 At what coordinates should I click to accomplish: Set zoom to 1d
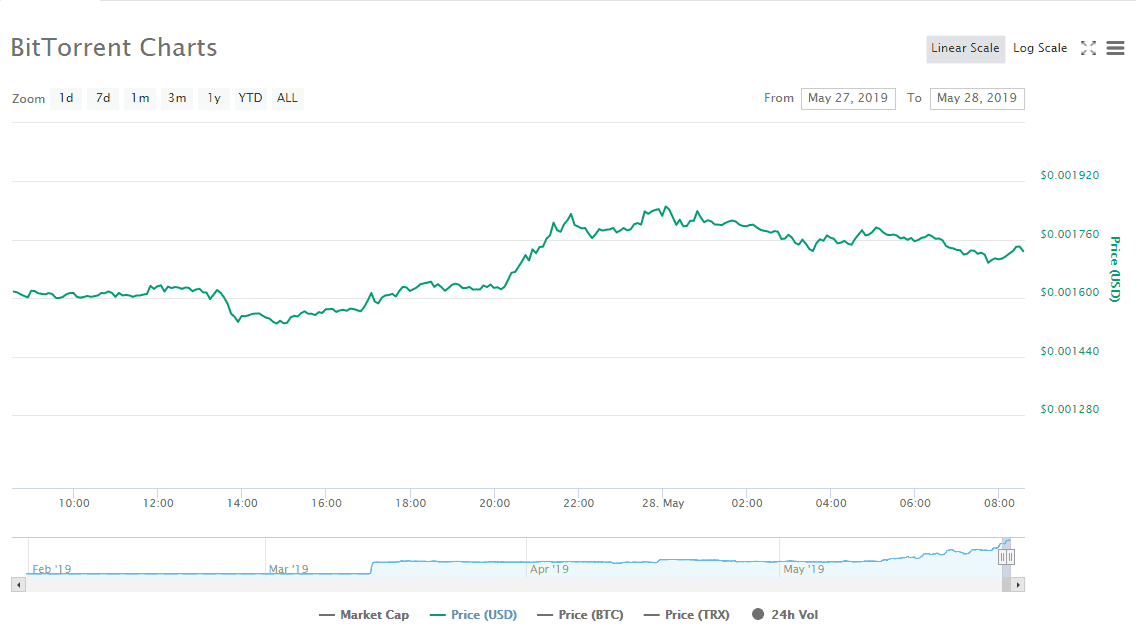click(x=66, y=98)
